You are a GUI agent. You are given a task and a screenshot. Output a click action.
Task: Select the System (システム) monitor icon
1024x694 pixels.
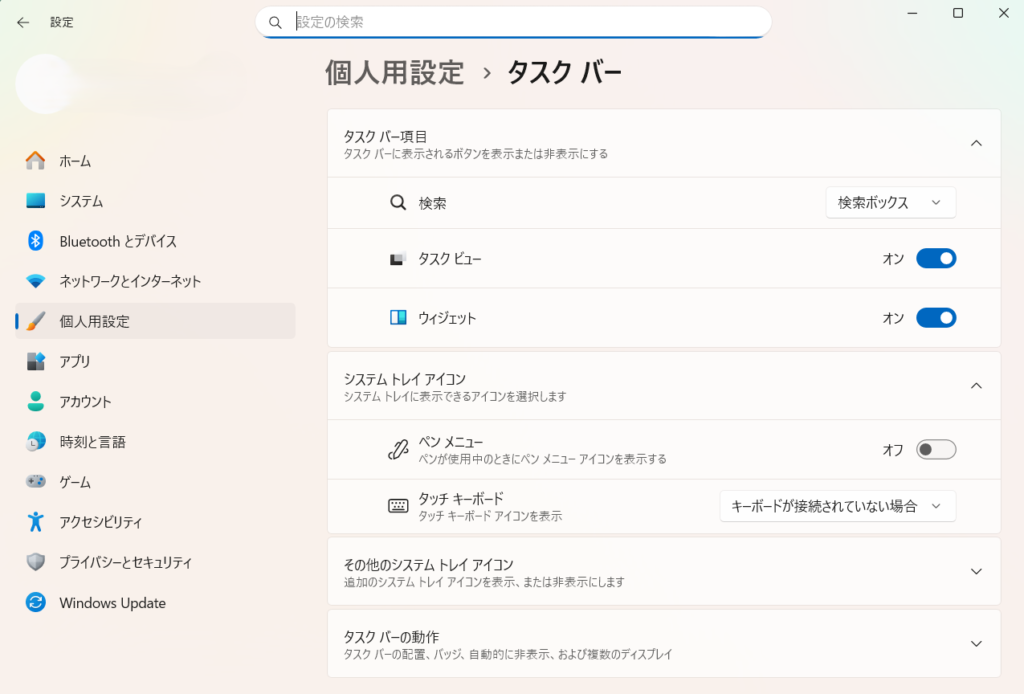36,201
